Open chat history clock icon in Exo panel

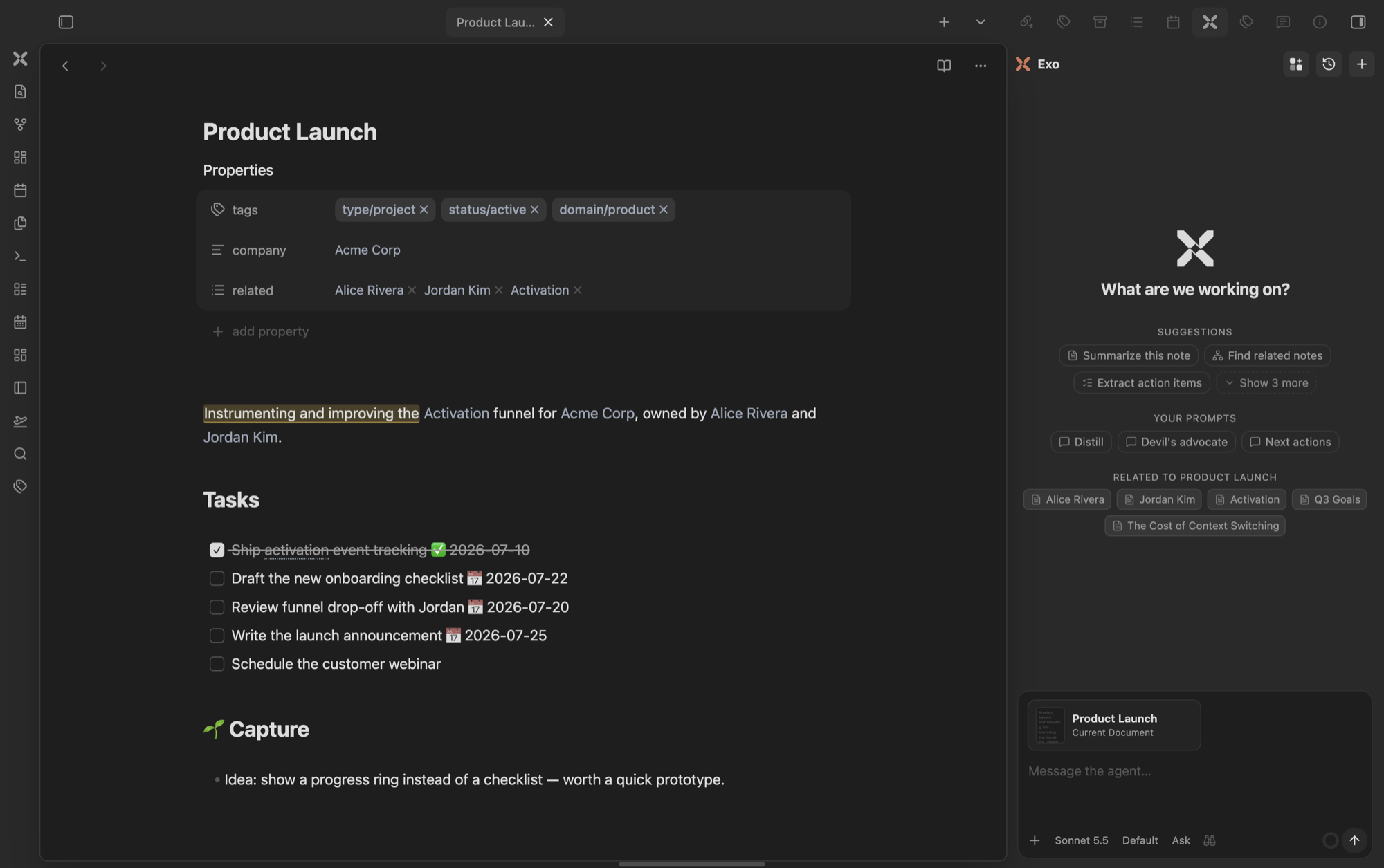click(x=1329, y=64)
